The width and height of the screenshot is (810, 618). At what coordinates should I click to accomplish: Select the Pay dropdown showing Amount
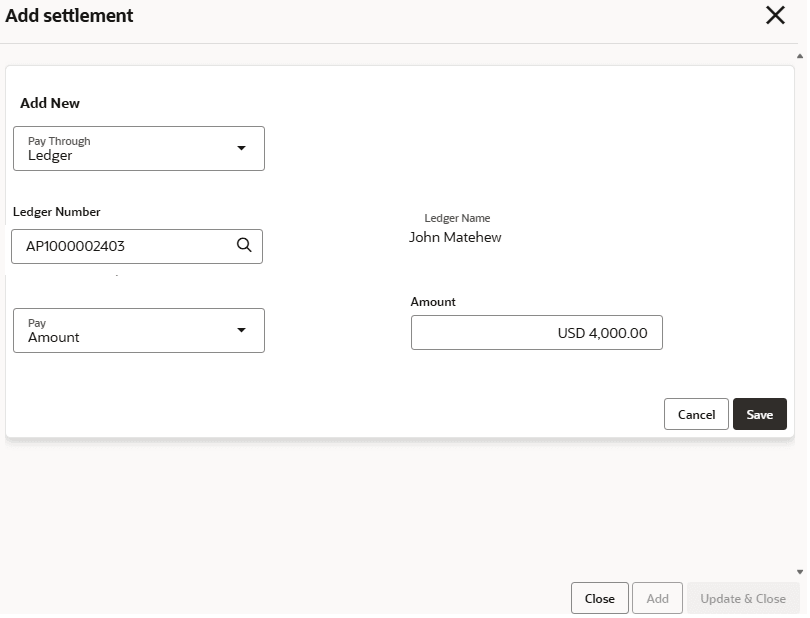tap(139, 331)
